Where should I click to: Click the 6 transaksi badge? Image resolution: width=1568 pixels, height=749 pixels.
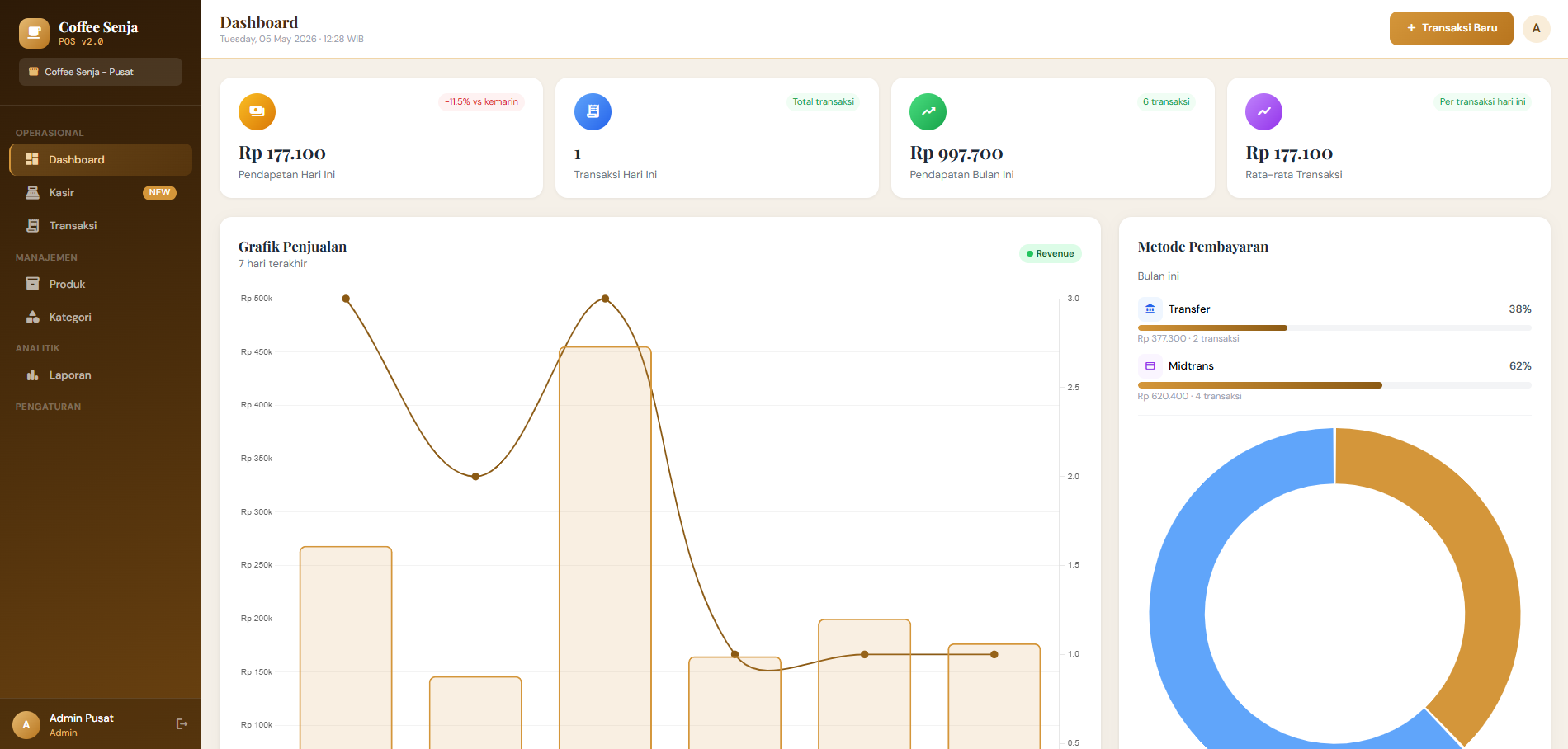(1166, 101)
